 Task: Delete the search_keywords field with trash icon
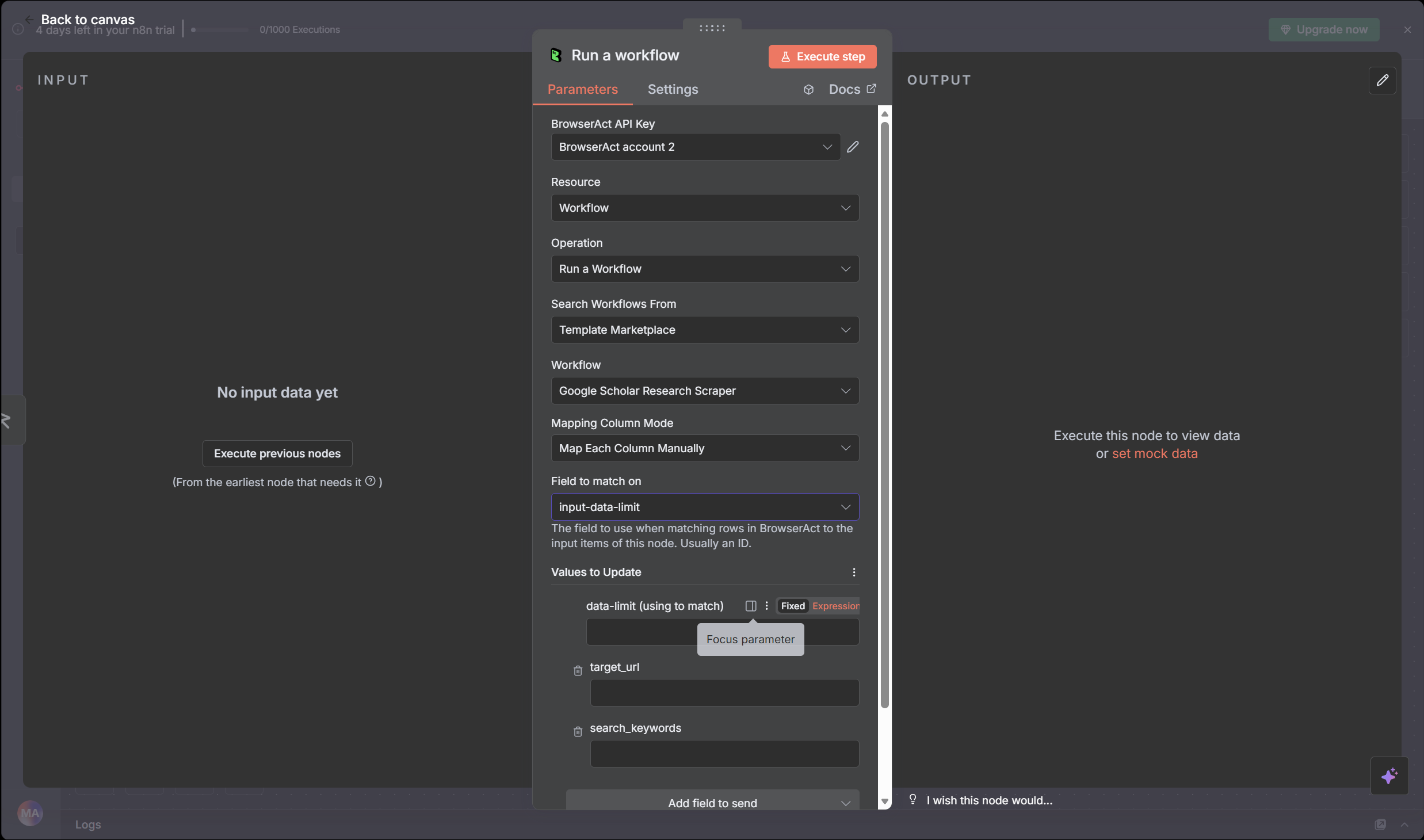(x=578, y=732)
